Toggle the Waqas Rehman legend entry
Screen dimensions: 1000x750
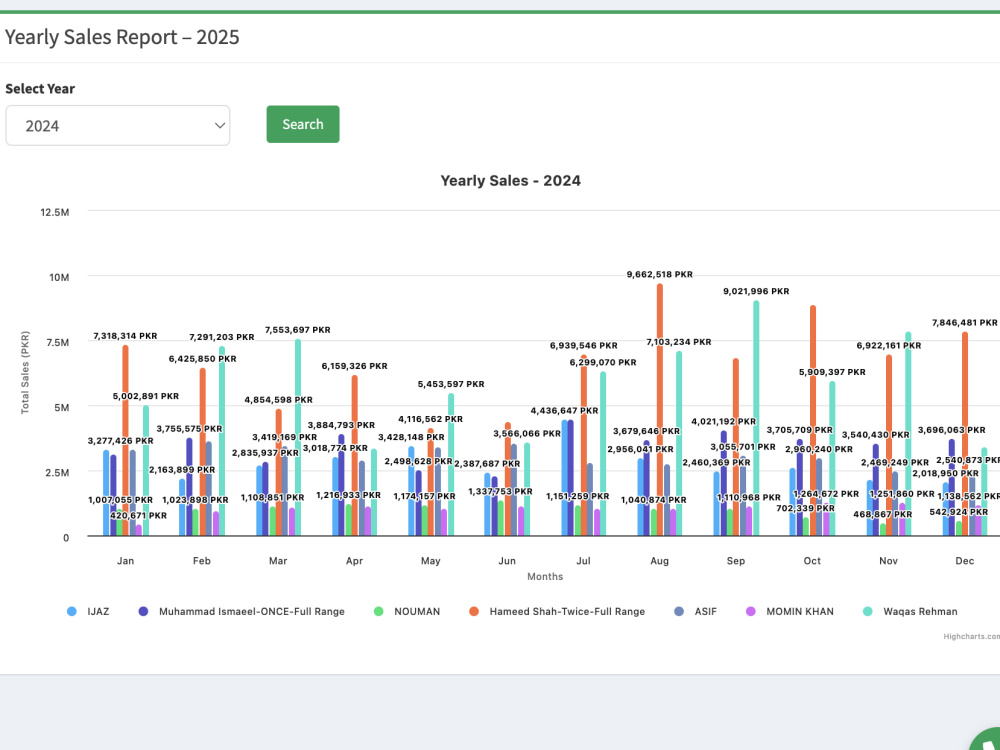(910, 611)
